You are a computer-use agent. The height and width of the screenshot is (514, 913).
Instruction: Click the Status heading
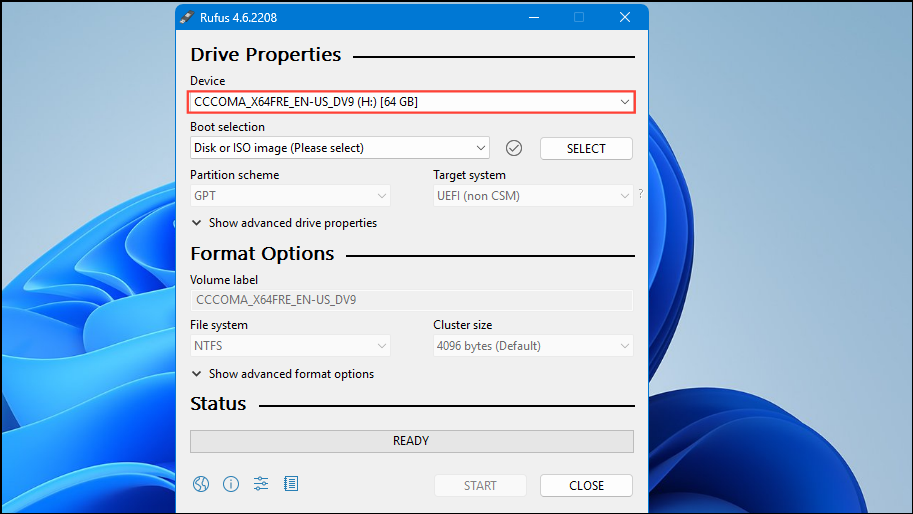(x=218, y=404)
